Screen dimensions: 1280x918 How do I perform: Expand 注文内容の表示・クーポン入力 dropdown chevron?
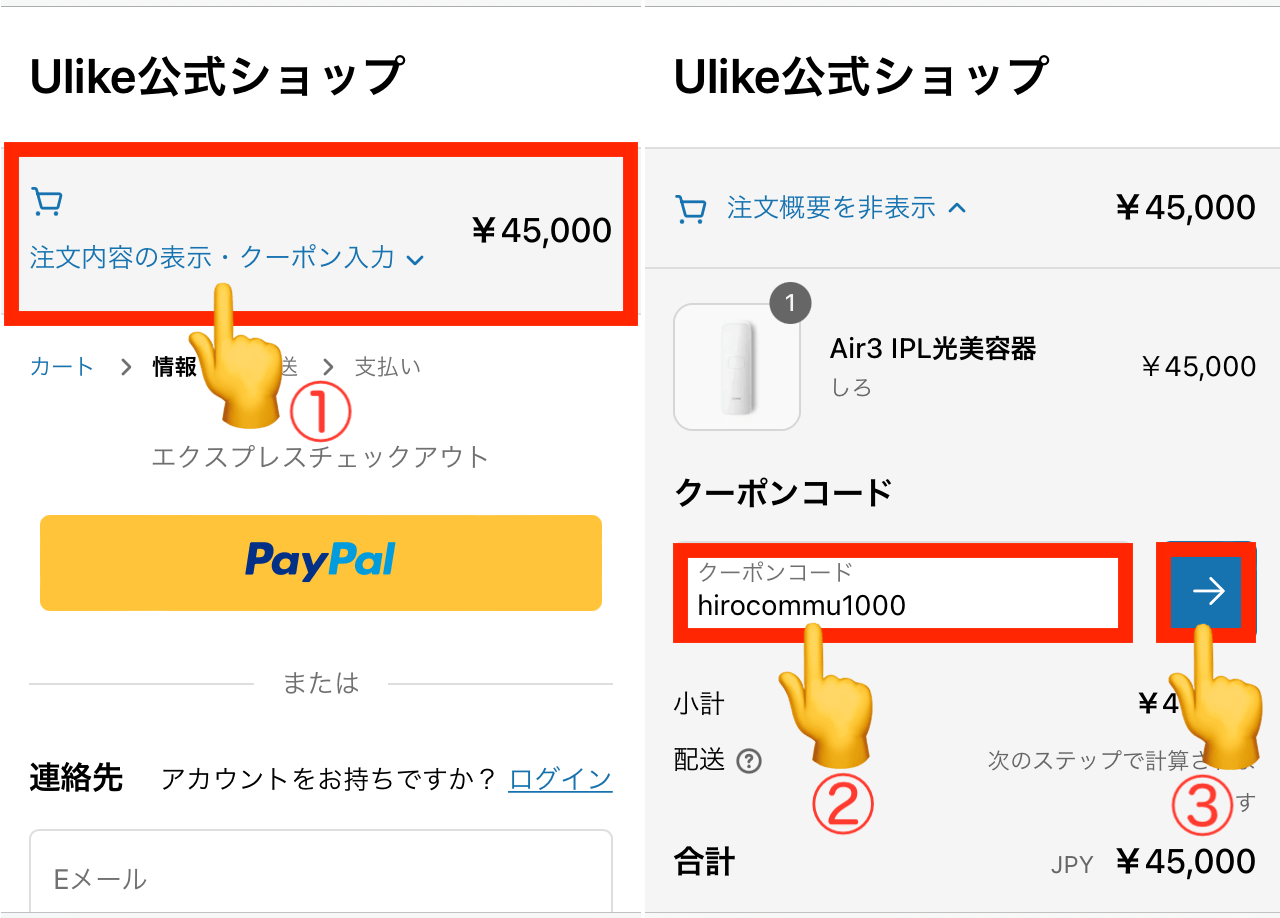(x=416, y=260)
